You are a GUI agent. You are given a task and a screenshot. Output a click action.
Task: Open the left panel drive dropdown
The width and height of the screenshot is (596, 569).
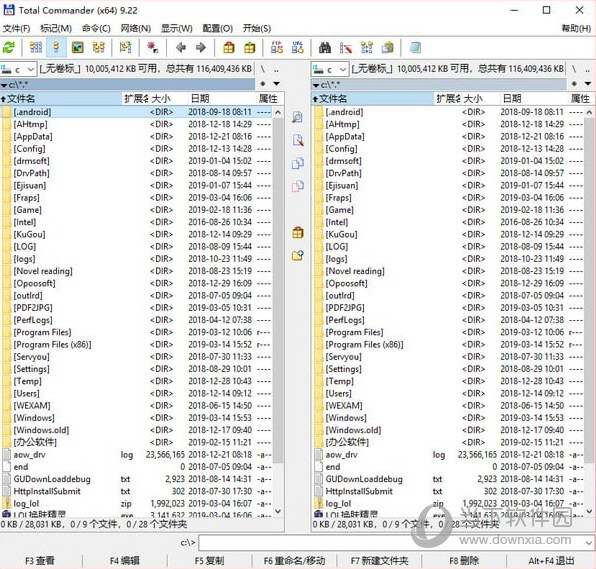[18, 69]
